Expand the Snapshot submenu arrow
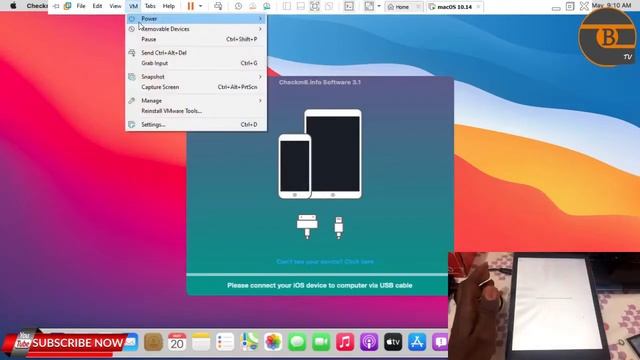 (260, 77)
